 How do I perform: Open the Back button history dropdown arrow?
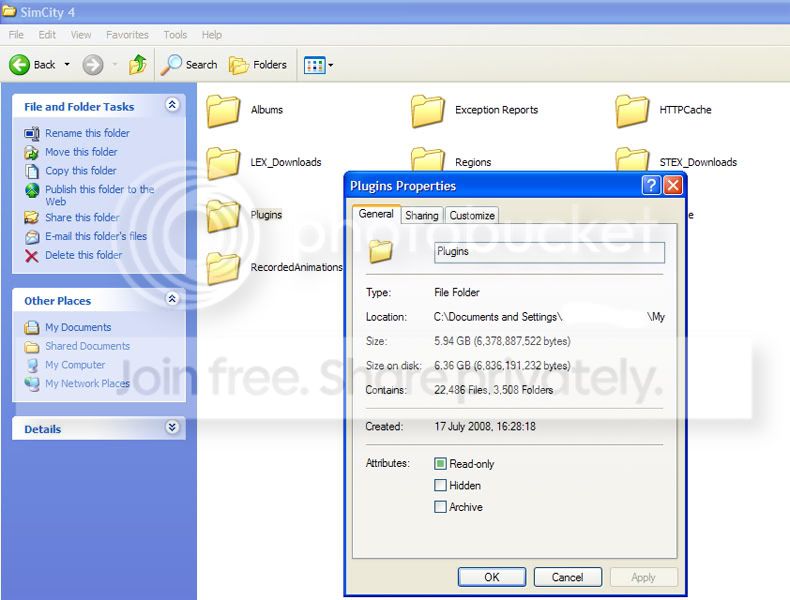67,64
